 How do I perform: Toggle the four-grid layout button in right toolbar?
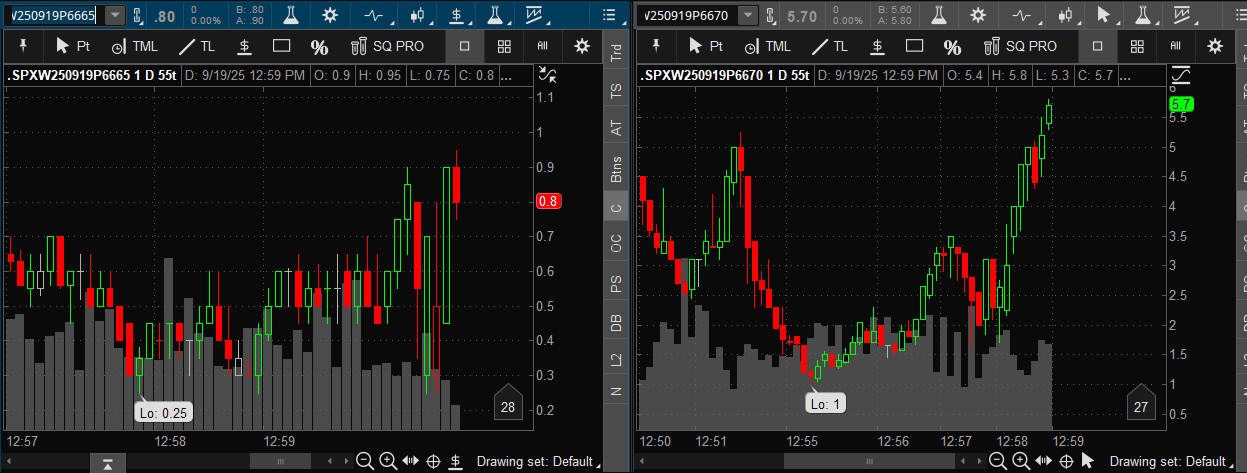[x=1137, y=46]
